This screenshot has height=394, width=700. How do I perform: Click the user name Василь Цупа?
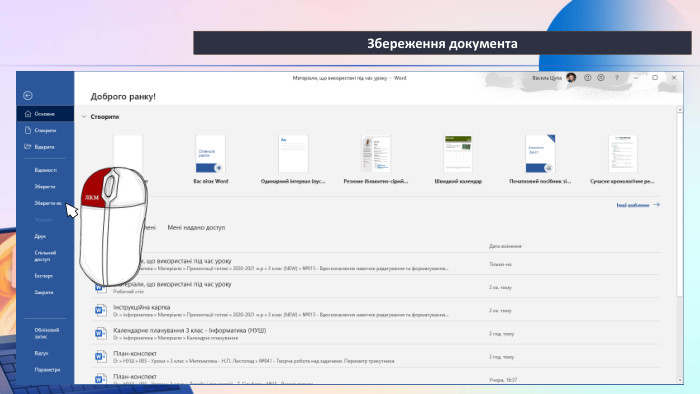coord(547,78)
